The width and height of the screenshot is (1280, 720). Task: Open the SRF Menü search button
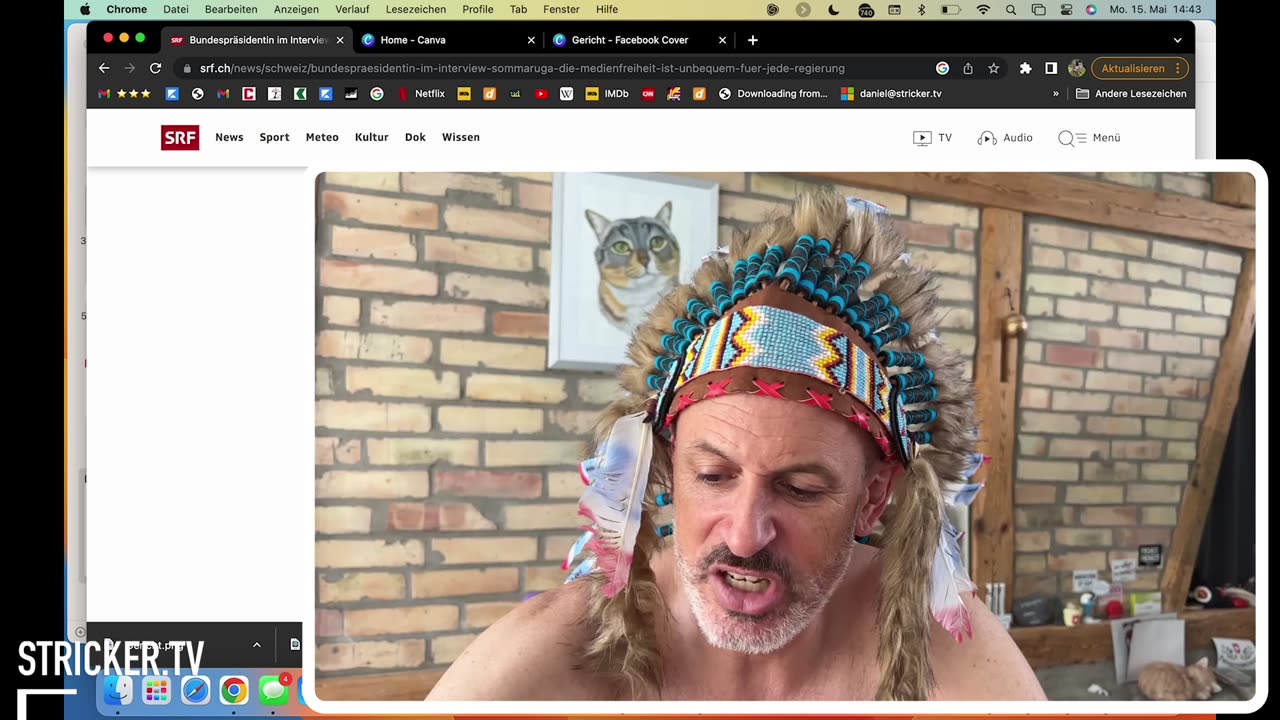pyautogui.click(x=1089, y=138)
